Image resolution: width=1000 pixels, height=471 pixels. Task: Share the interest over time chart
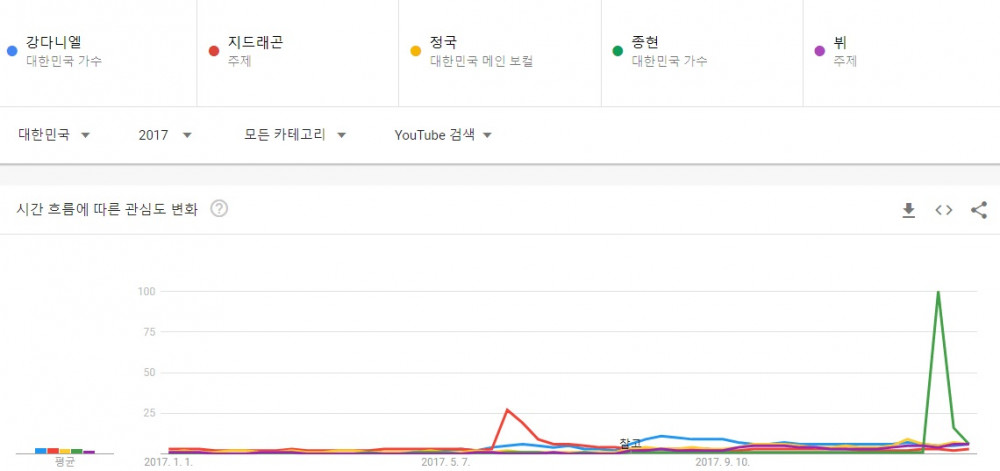coord(979,210)
